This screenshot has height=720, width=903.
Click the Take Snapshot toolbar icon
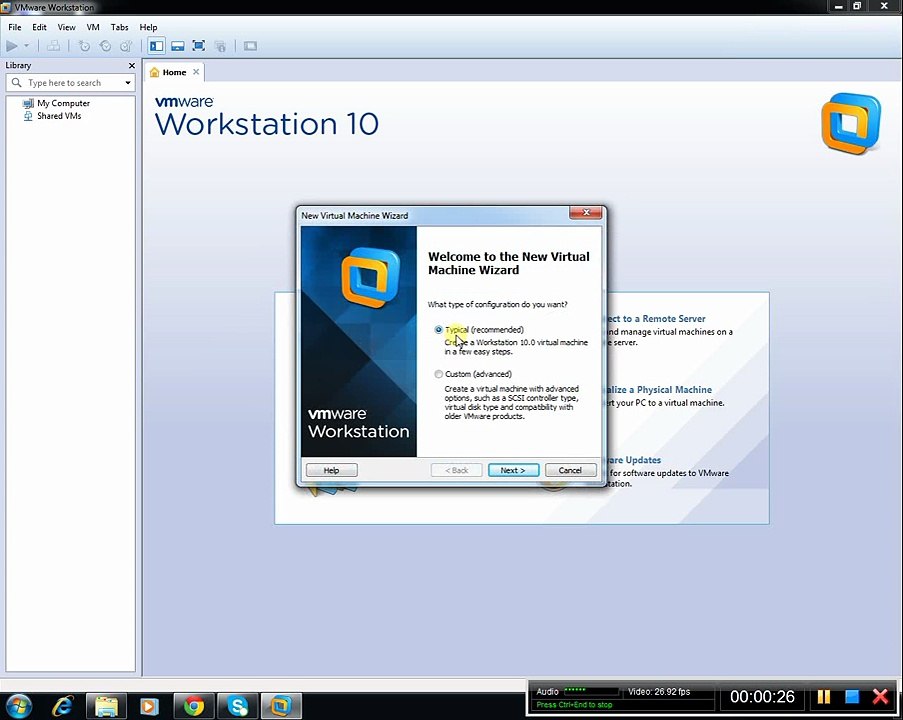tap(84, 46)
